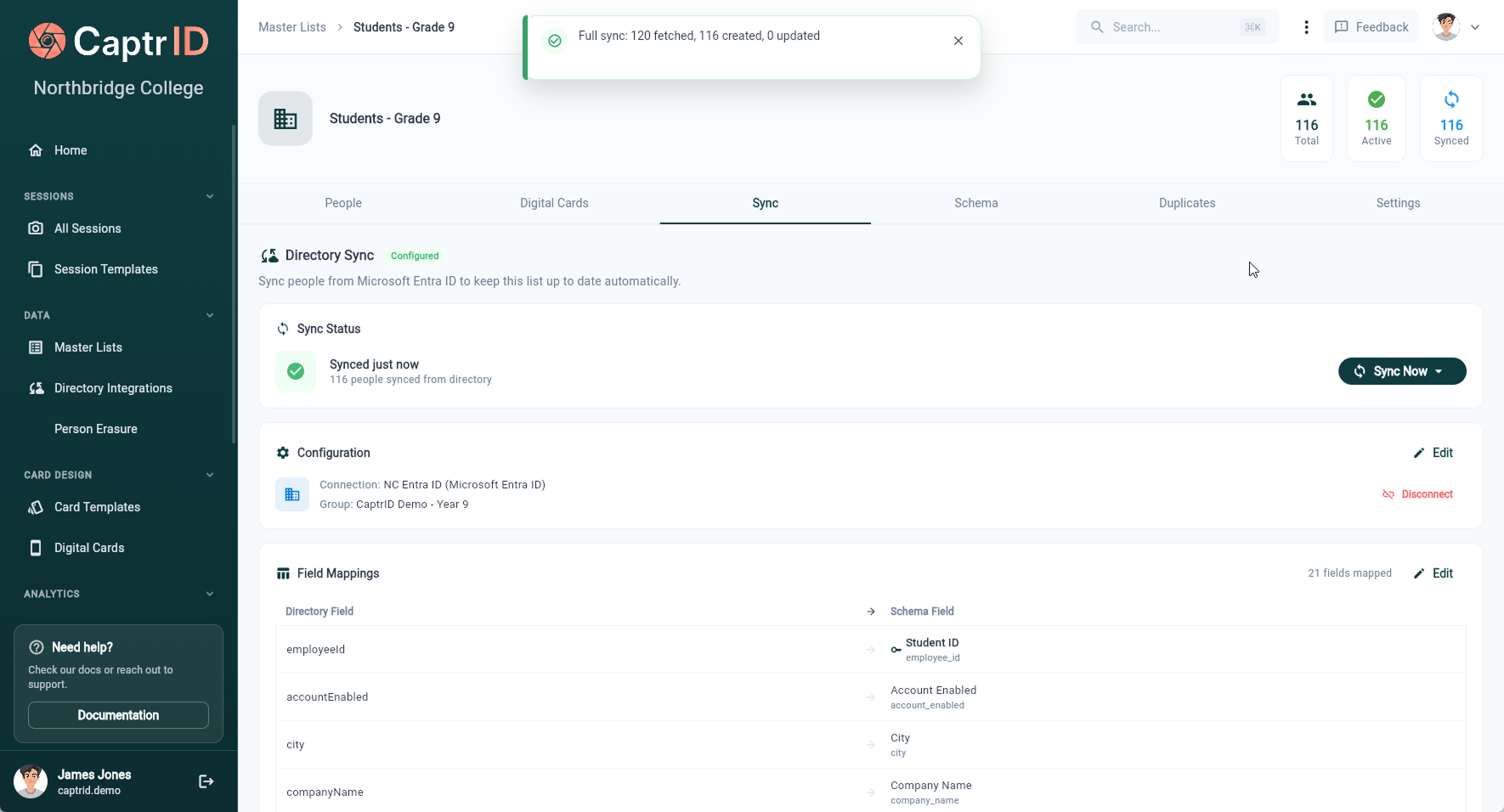The image size is (1504, 812).
Task: Click the sign-out icon next to James Jones
Action: tap(206, 781)
